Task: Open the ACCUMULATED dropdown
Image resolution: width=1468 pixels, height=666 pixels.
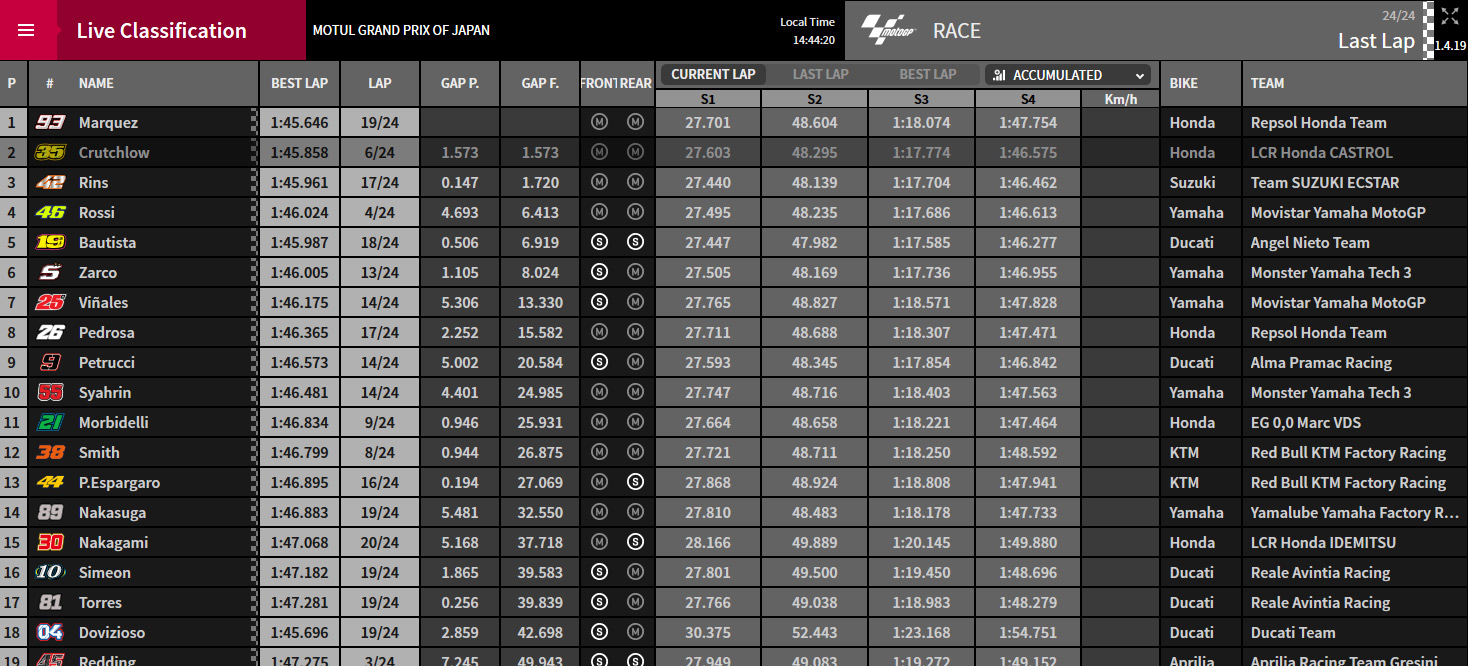Action: pos(1067,75)
